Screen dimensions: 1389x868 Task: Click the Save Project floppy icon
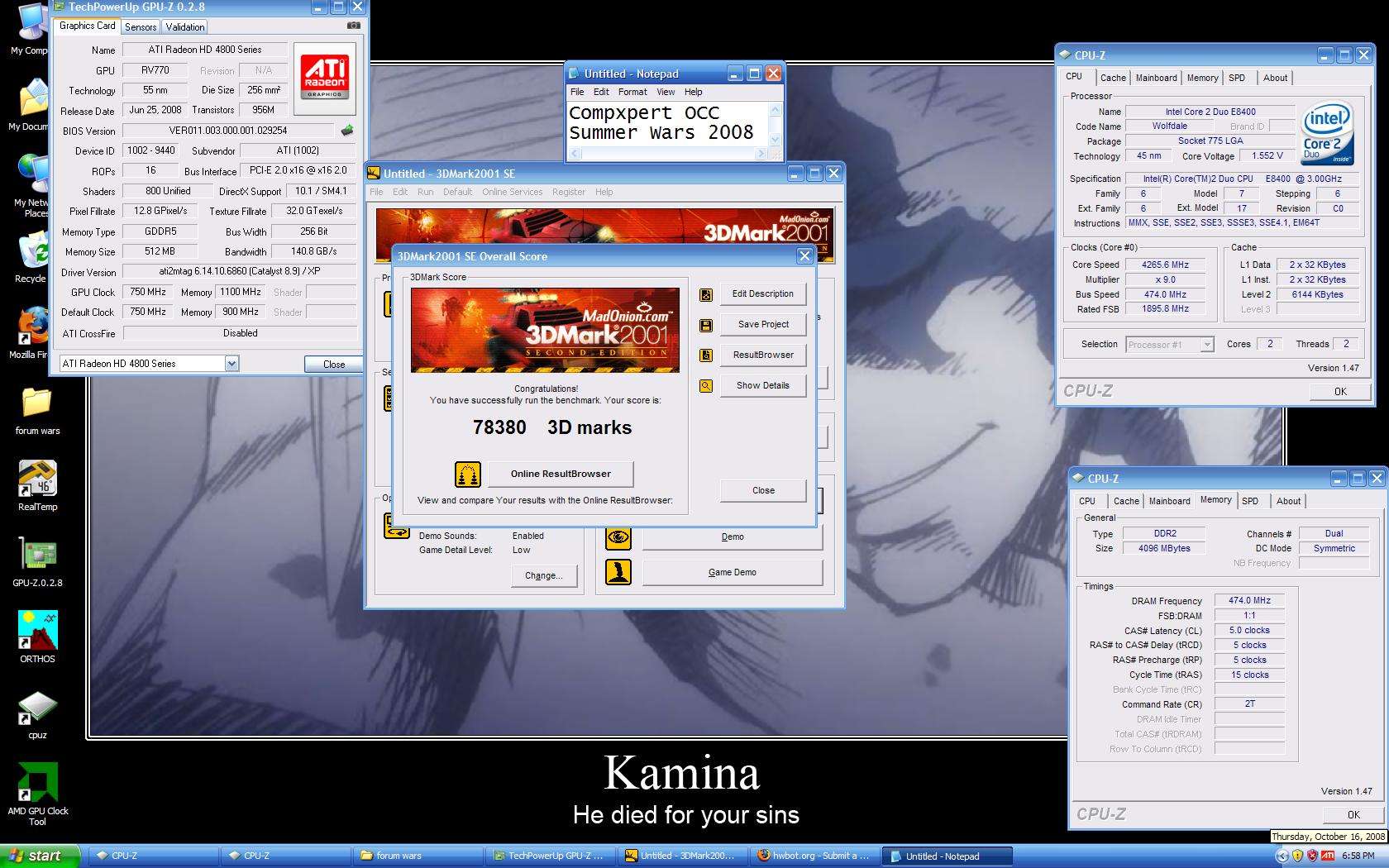[706, 325]
